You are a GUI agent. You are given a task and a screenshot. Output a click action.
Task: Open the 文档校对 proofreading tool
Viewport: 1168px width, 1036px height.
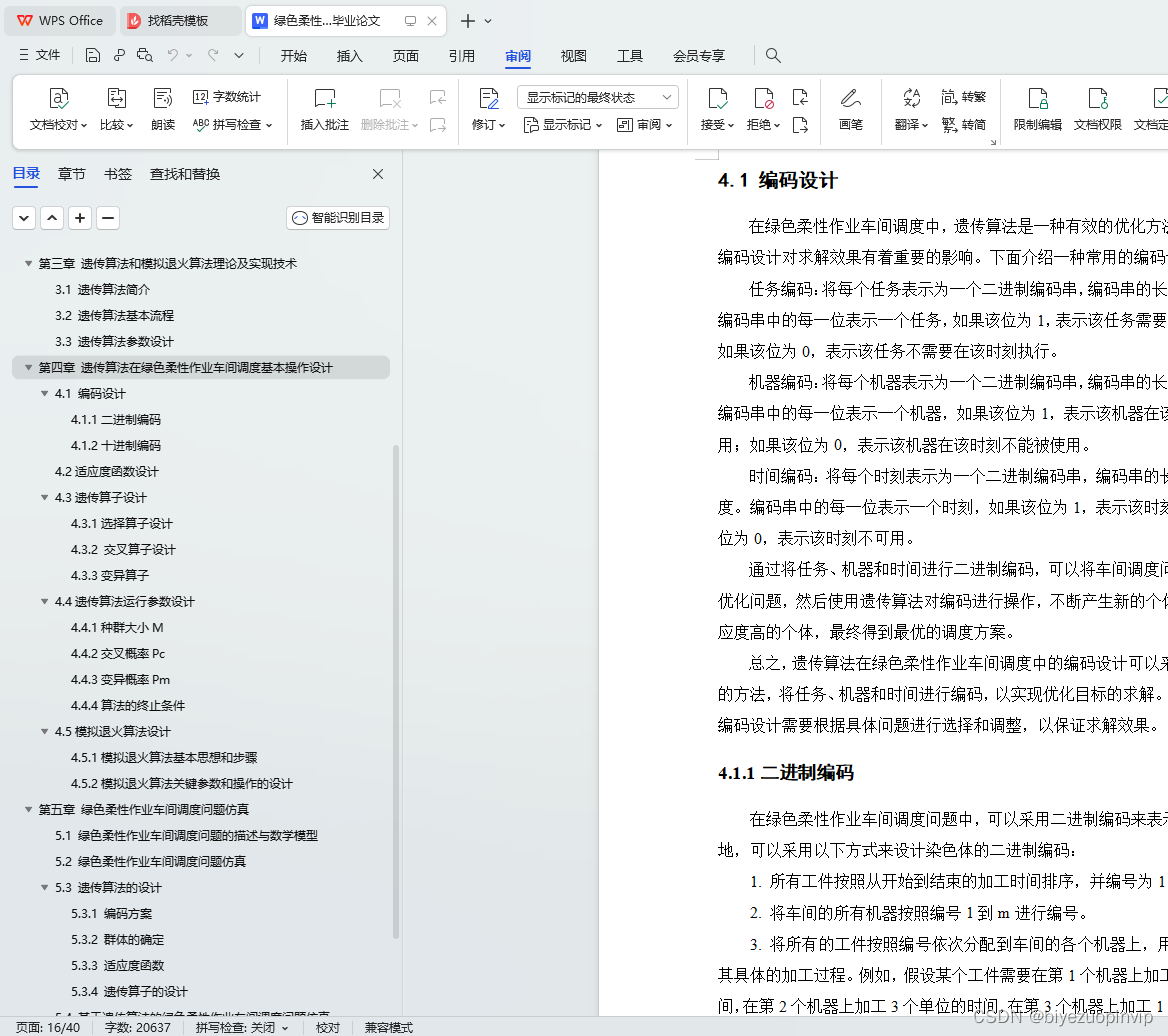tap(58, 109)
